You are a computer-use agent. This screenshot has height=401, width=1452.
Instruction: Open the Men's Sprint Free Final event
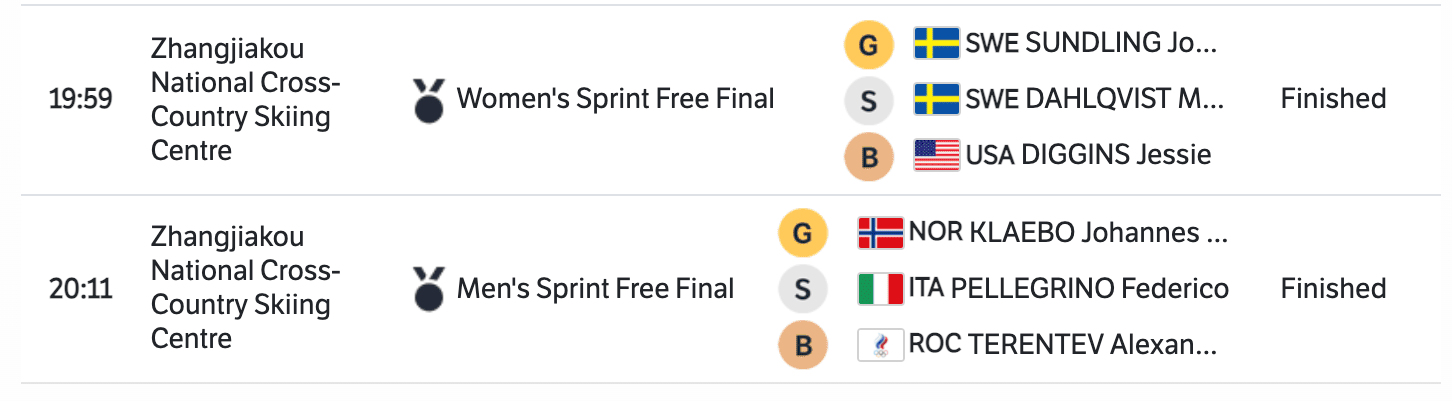point(595,290)
